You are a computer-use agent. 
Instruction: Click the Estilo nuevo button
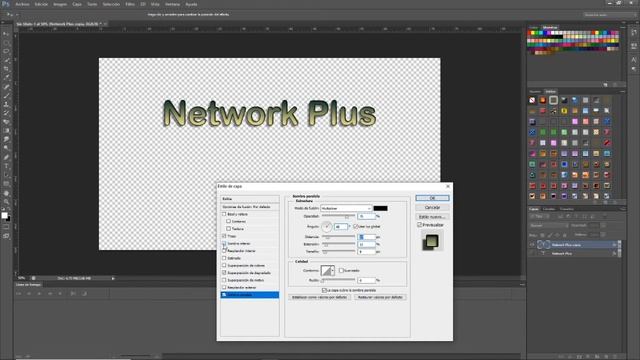point(432,217)
